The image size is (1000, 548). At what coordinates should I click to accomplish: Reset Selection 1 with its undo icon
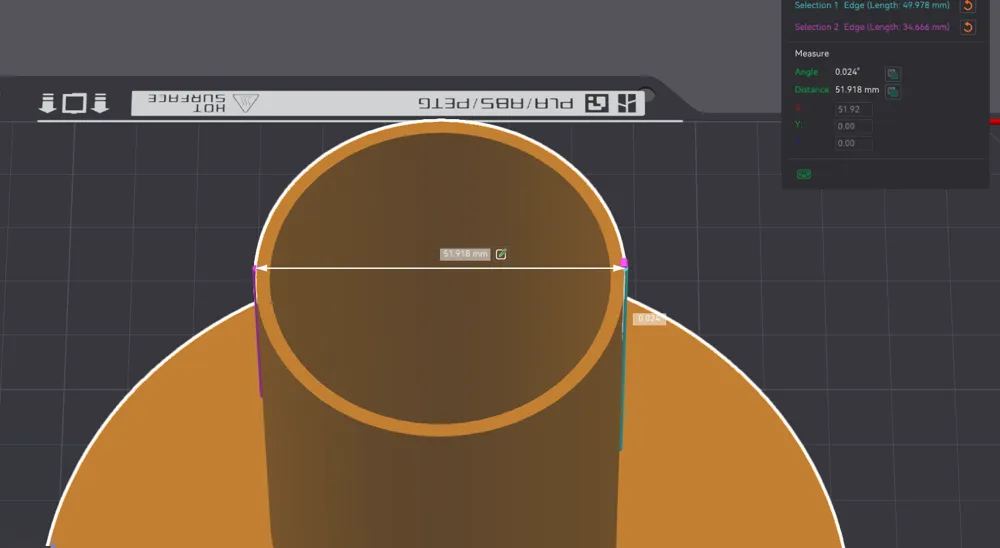pyautogui.click(x=967, y=6)
